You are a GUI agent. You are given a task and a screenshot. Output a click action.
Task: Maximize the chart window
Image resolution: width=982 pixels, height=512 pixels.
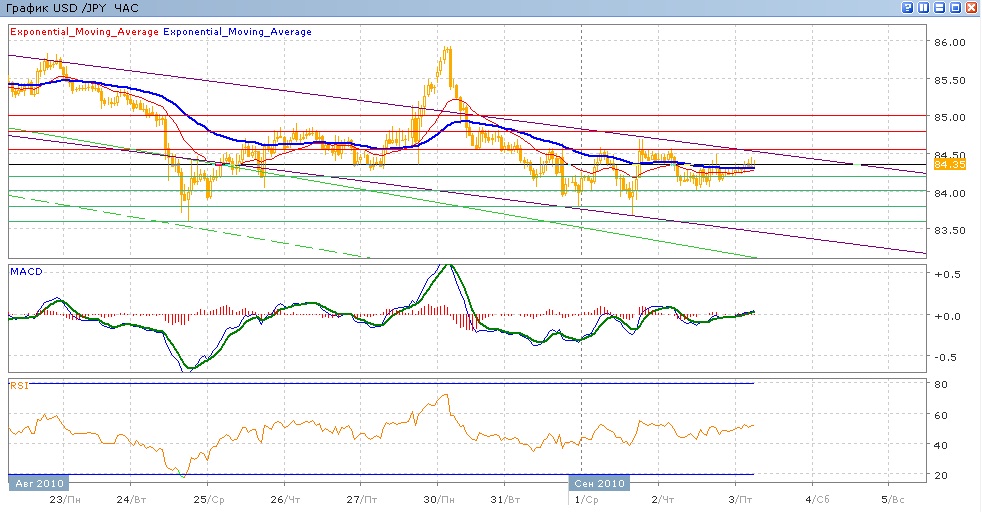point(956,8)
